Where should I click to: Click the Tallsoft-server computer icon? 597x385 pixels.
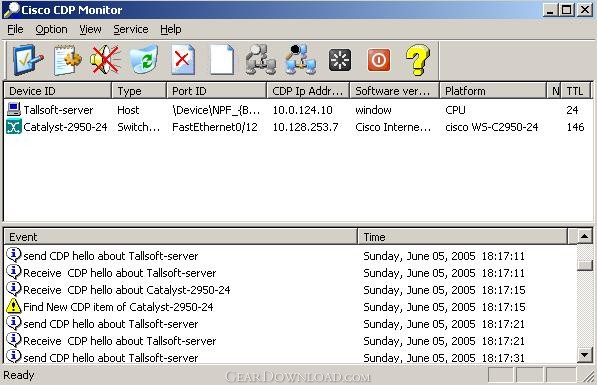pyautogui.click(x=14, y=110)
